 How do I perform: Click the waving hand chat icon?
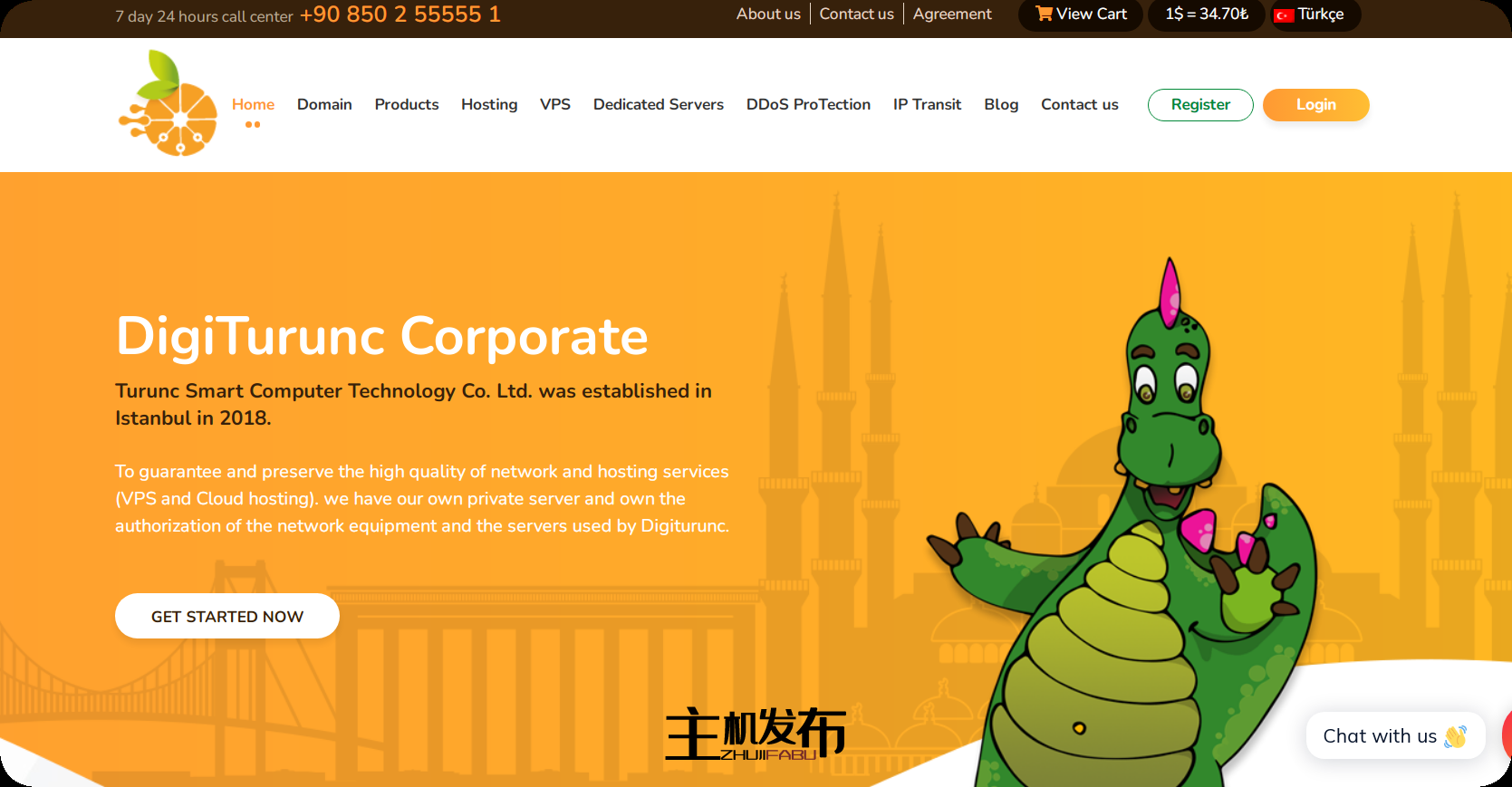[x=1456, y=736]
